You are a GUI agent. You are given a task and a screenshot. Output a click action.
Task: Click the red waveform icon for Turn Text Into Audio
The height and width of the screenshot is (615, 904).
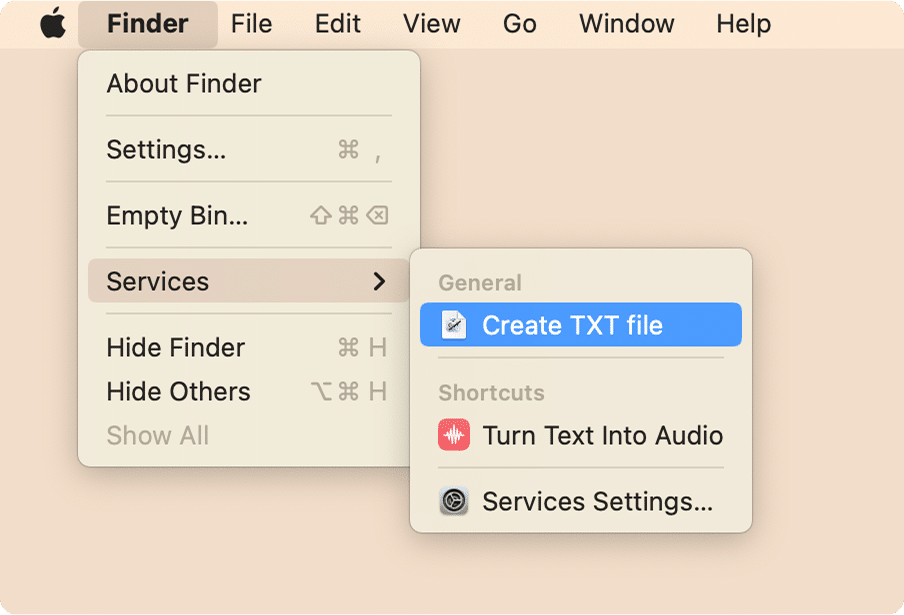(x=454, y=436)
